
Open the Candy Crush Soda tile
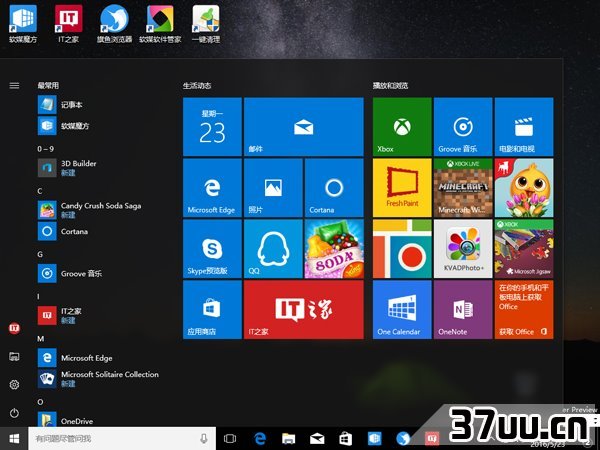pos(334,248)
